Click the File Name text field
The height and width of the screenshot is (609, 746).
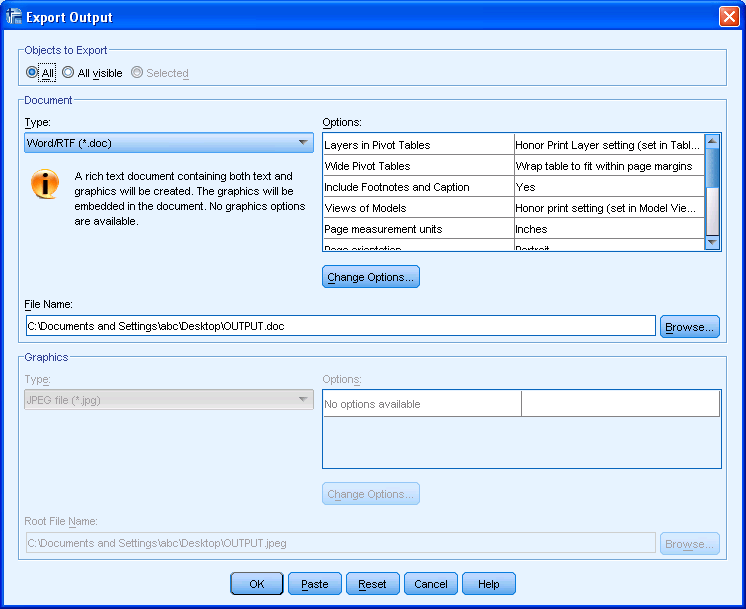pyautogui.click(x=340, y=326)
